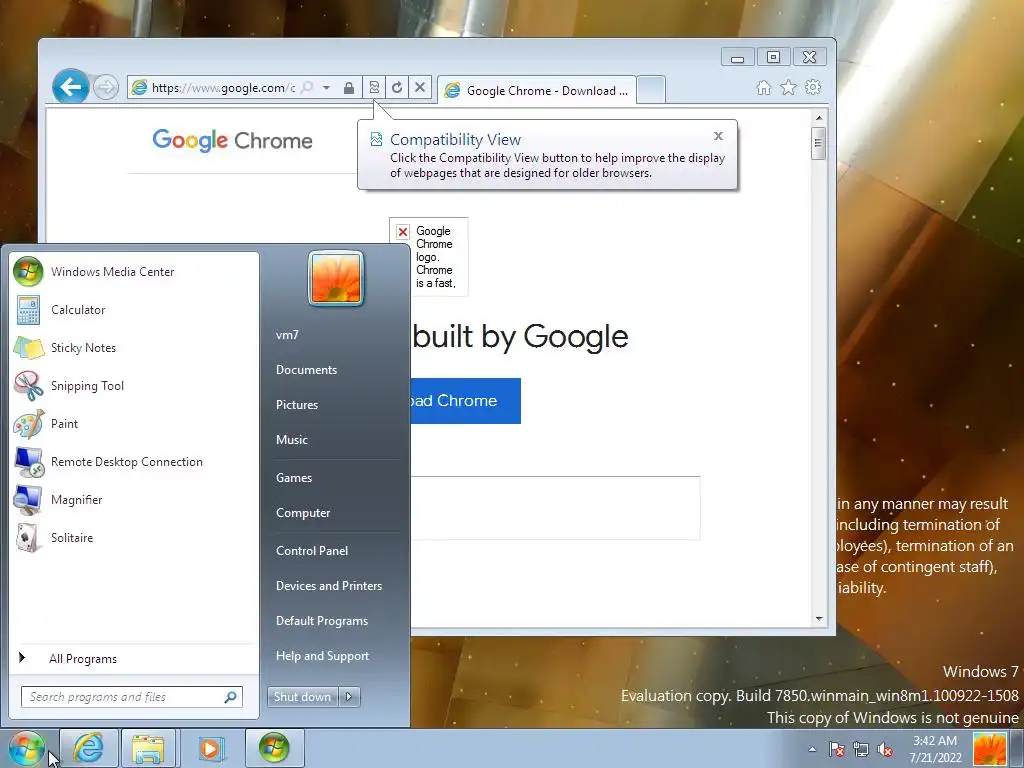
Task: Open Documents from the Start menu
Action: (336, 370)
